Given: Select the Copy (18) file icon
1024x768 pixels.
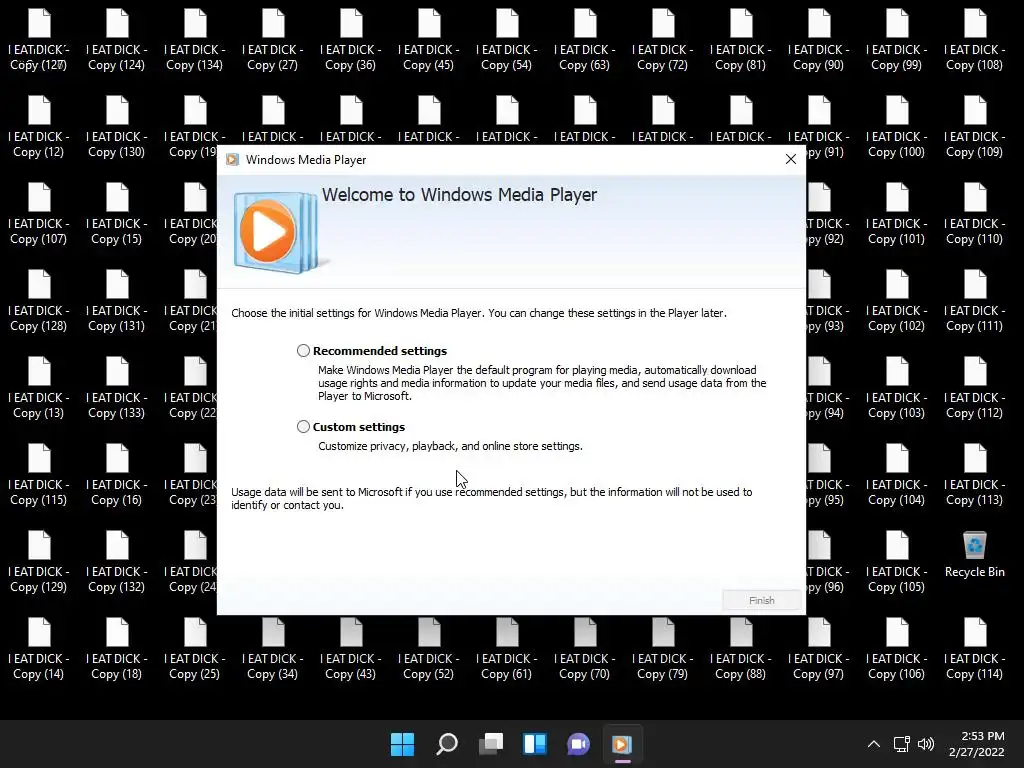Looking at the screenshot, I should pyautogui.click(x=117, y=649).
